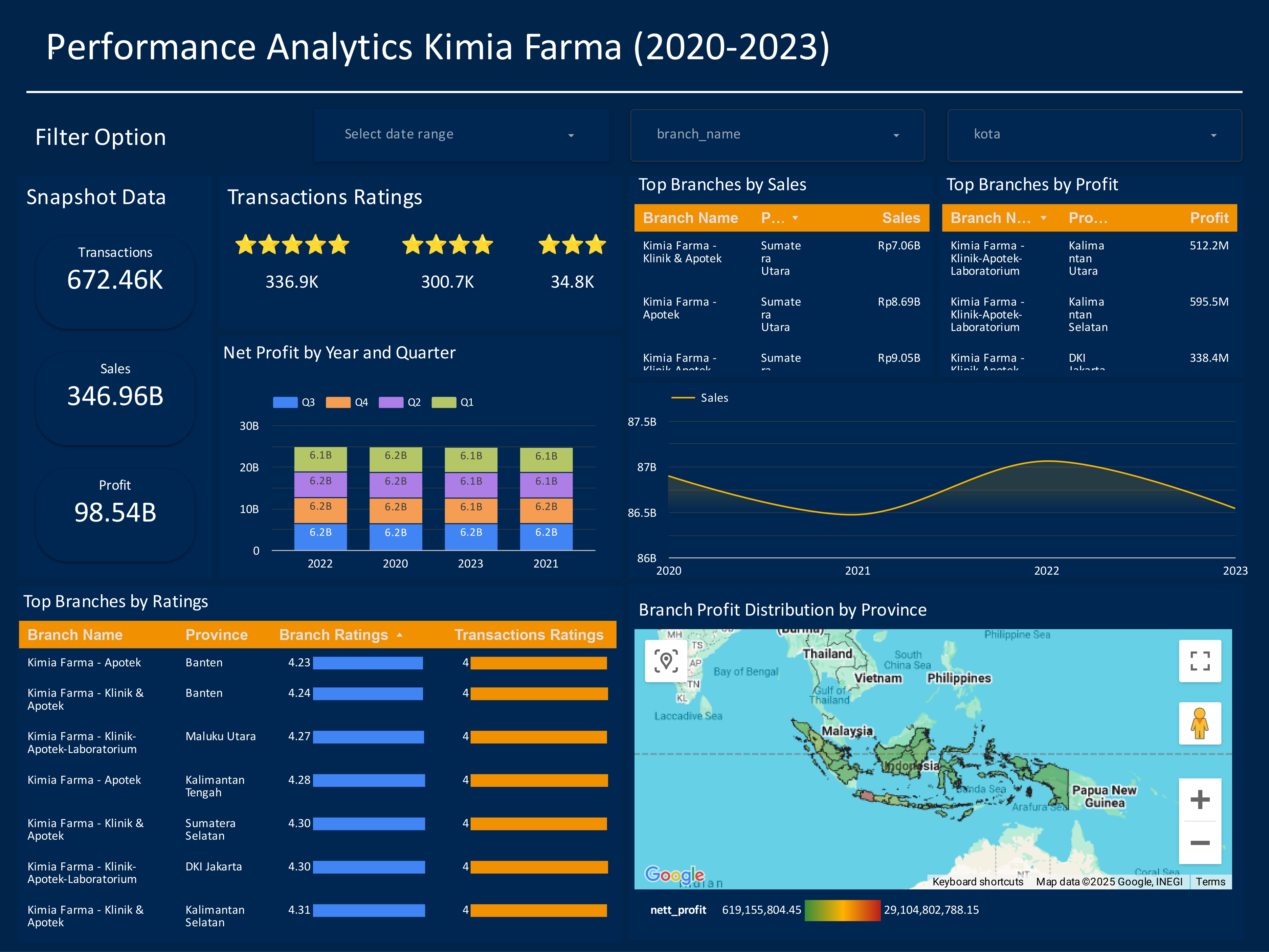Open map Keyboard shortcuts

pyautogui.click(x=978, y=882)
